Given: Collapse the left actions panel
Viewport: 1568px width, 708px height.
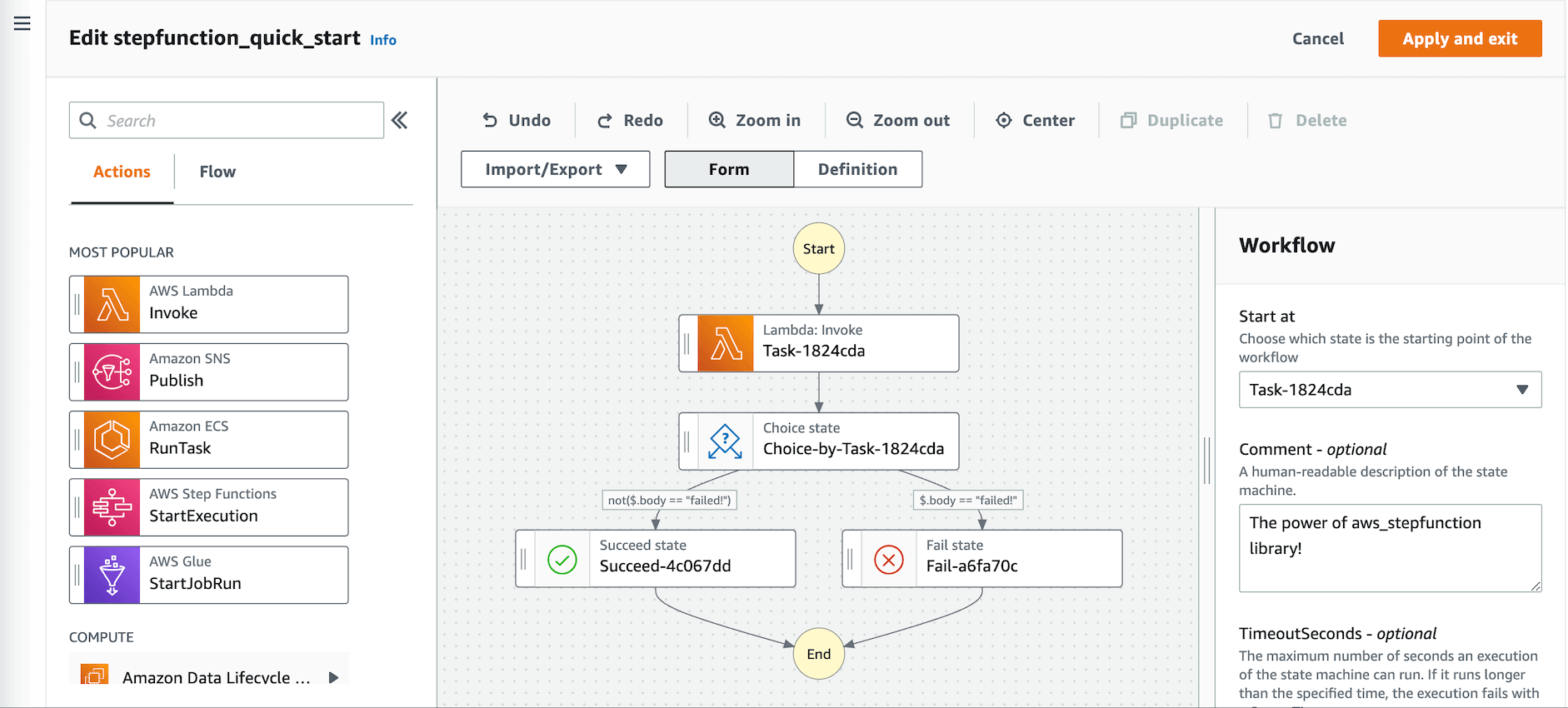Looking at the screenshot, I should click(x=400, y=121).
